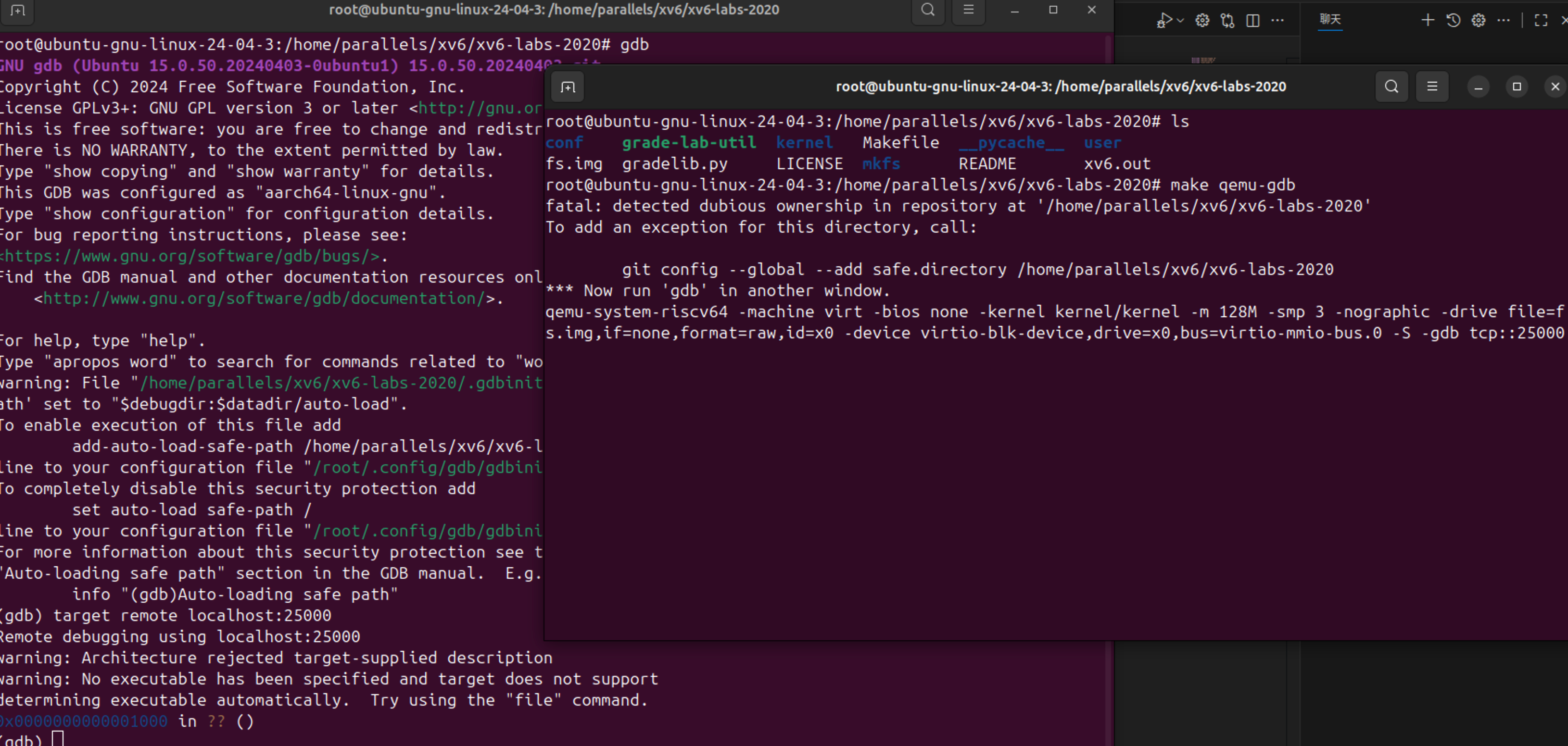The image size is (1568, 746).
Task: Open gdb documentation URL link
Action: point(264,299)
